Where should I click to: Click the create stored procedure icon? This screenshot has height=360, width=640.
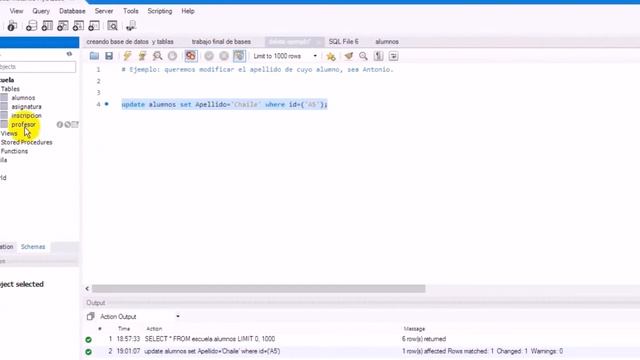click(x=78, y=26)
